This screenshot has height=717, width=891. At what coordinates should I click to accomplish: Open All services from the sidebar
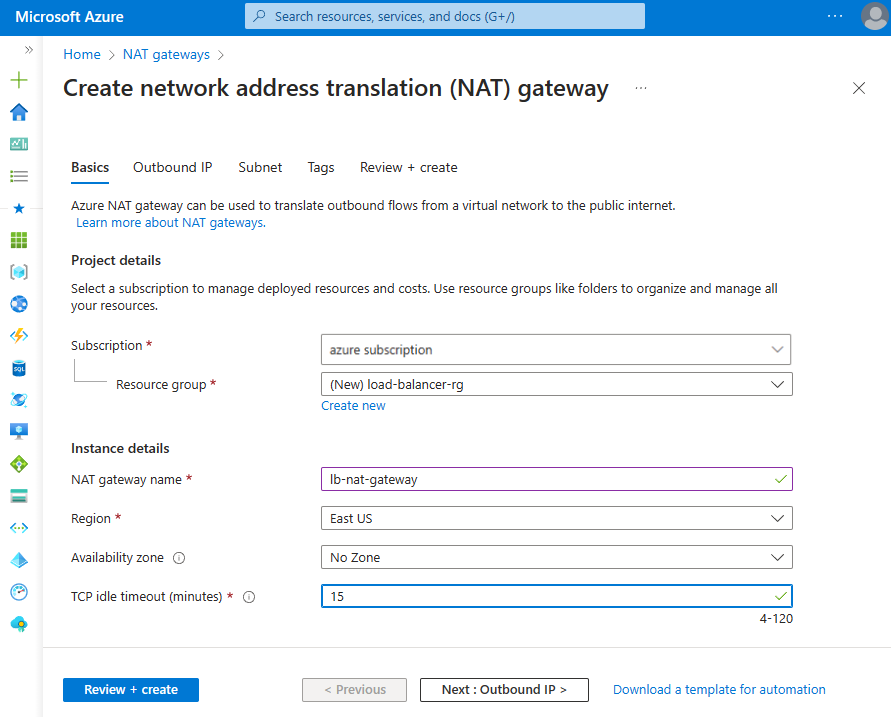(x=18, y=176)
